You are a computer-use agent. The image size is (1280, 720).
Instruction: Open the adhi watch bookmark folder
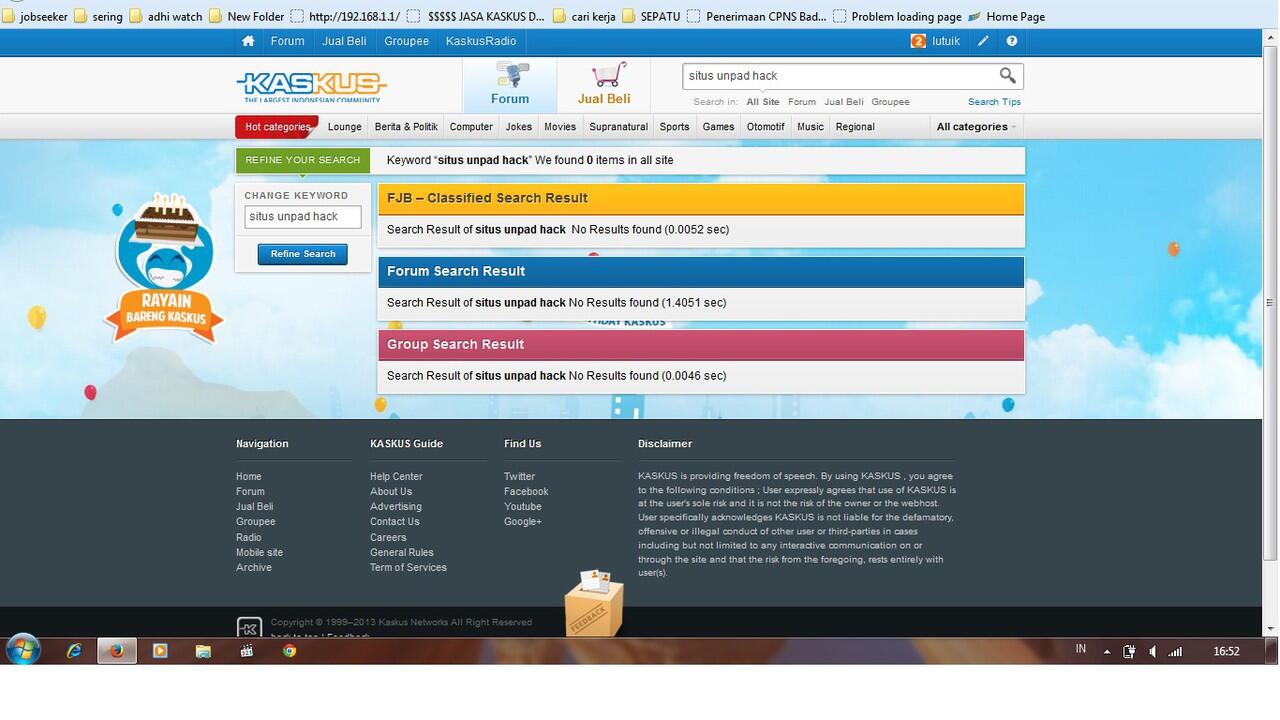165,16
